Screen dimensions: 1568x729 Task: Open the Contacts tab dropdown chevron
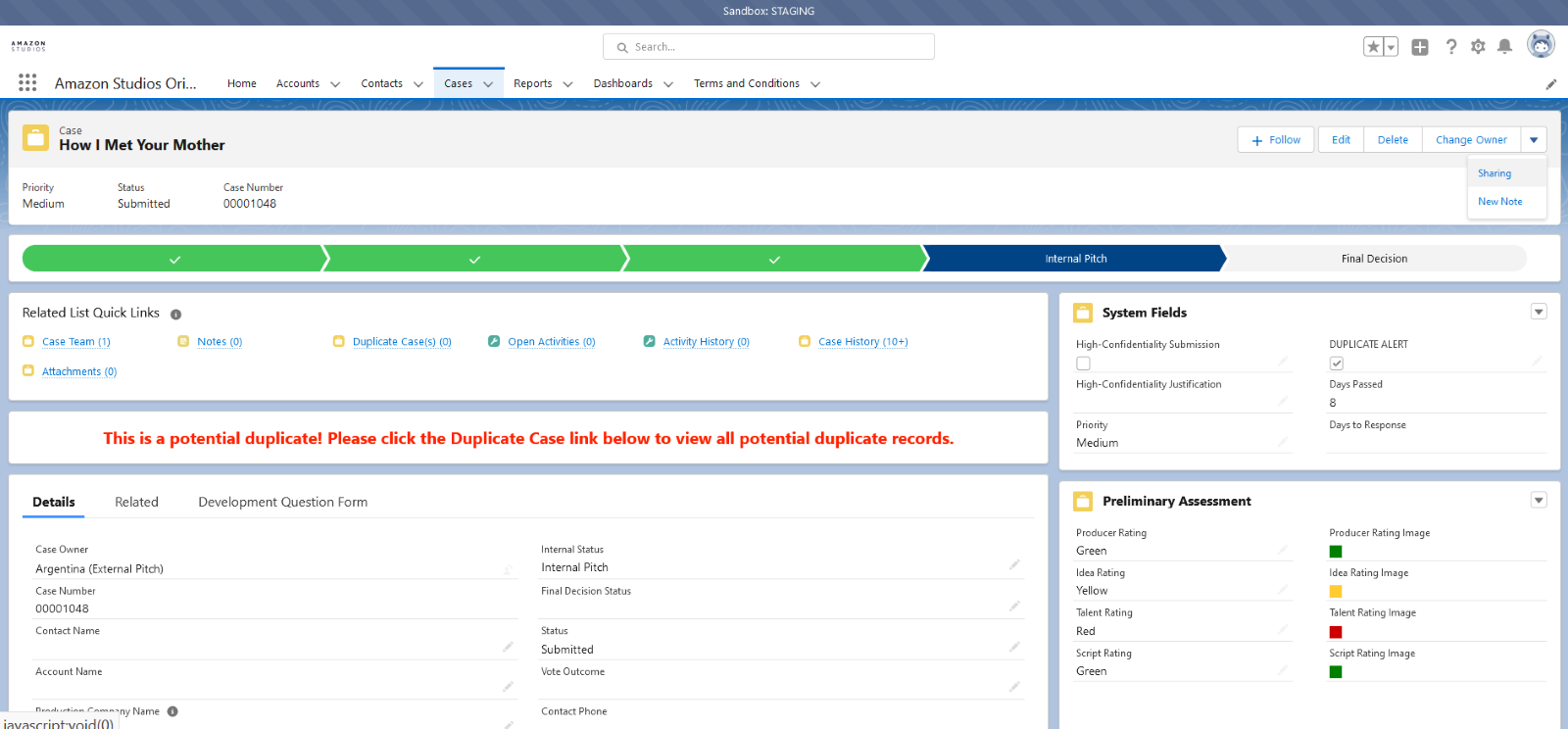coord(418,84)
